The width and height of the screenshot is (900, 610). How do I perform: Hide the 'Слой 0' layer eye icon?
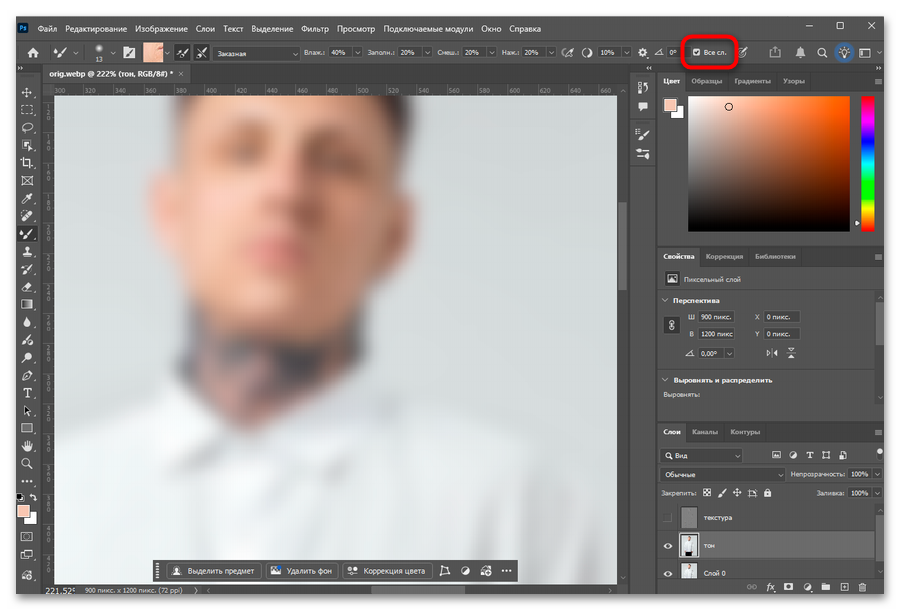click(668, 573)
